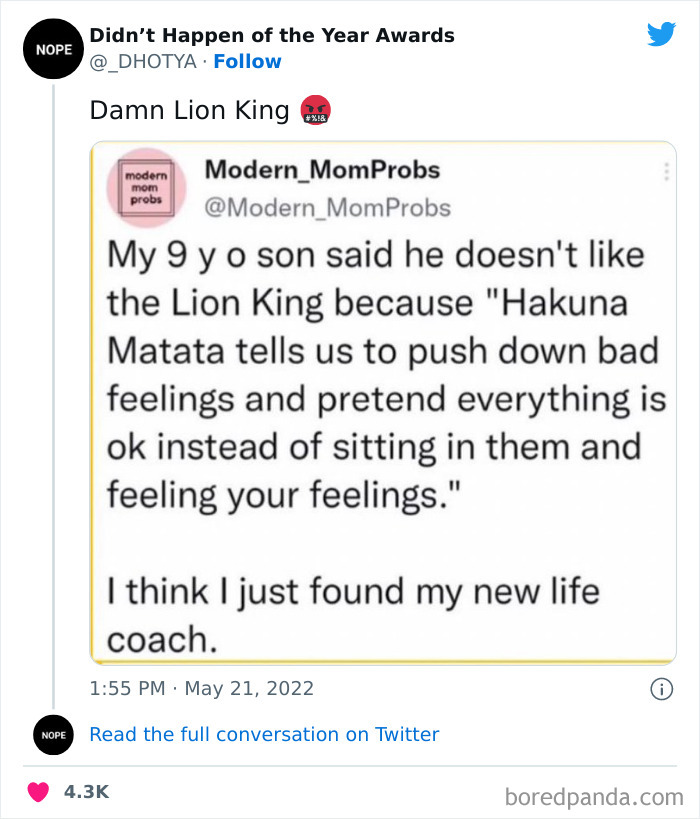Click the @Modern_MomProbs handle in screenshot
This screenshot has height=819, width=700.
coord(327,207)
